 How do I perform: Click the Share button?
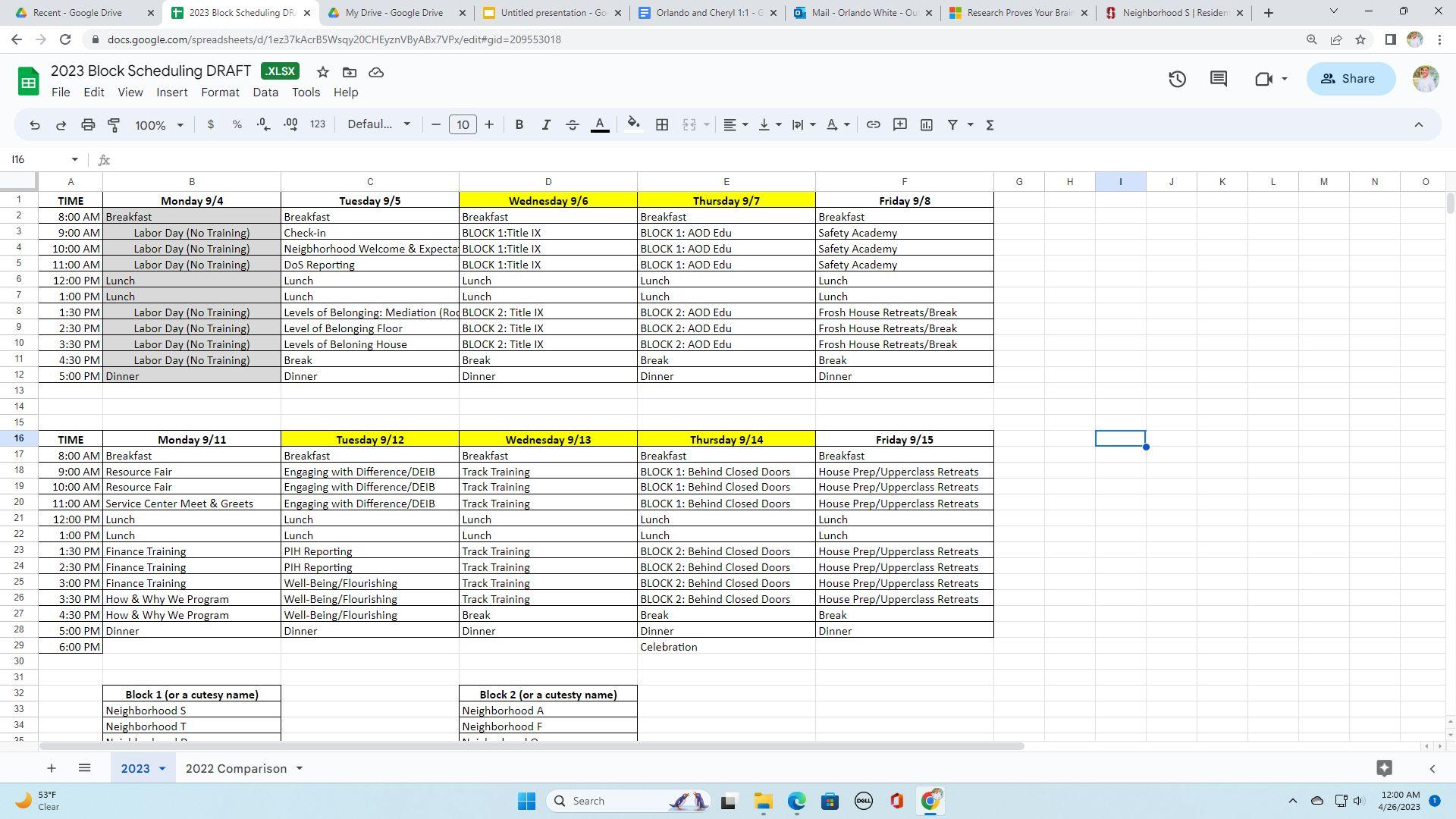(x=1350, y=79)
